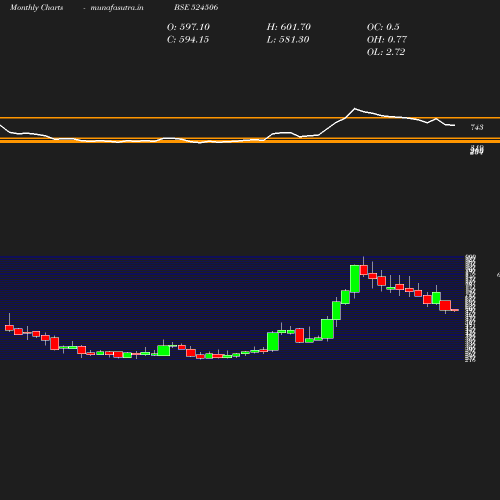Select the OC: 0.5 reading
Viewport: 500px width, 500px height.
tap(383, 27)
